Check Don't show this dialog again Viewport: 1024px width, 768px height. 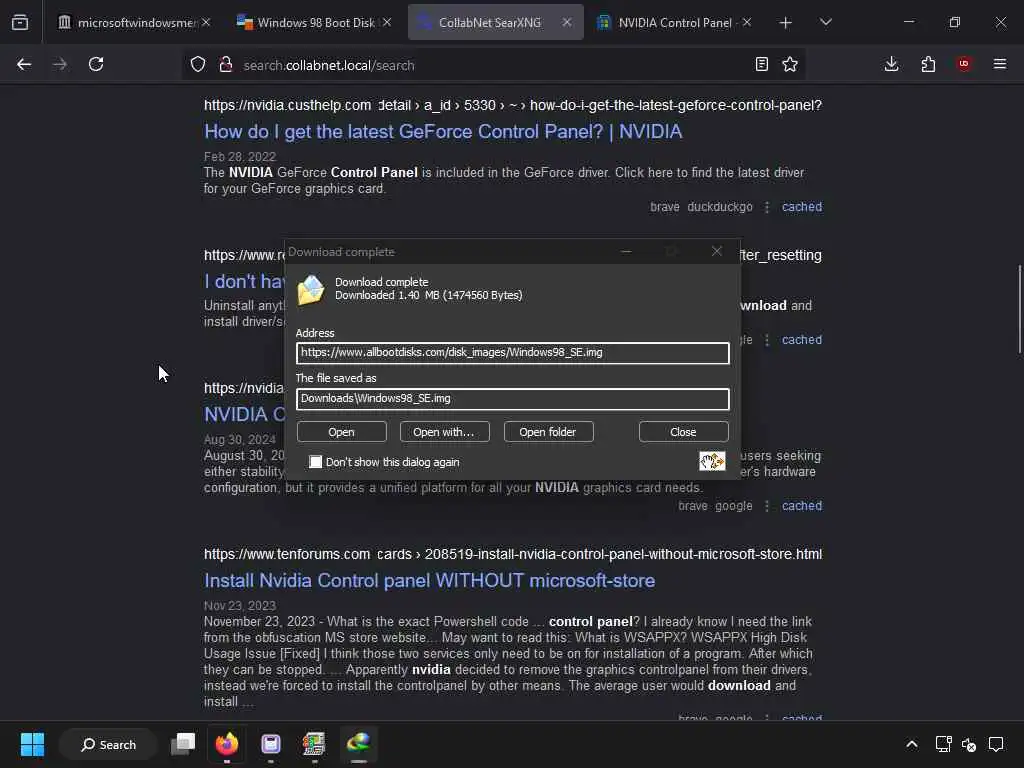pos(315,462)
